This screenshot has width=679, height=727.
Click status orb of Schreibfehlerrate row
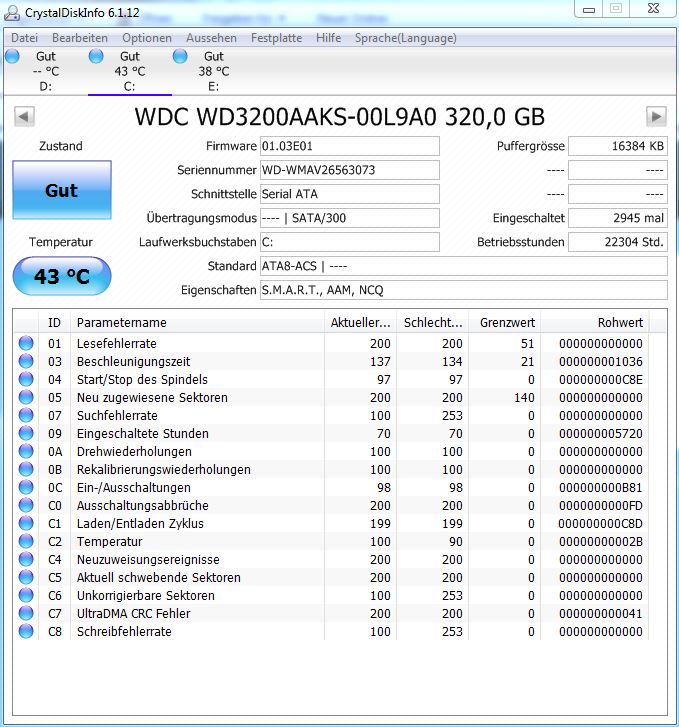[x=26, y=631]
